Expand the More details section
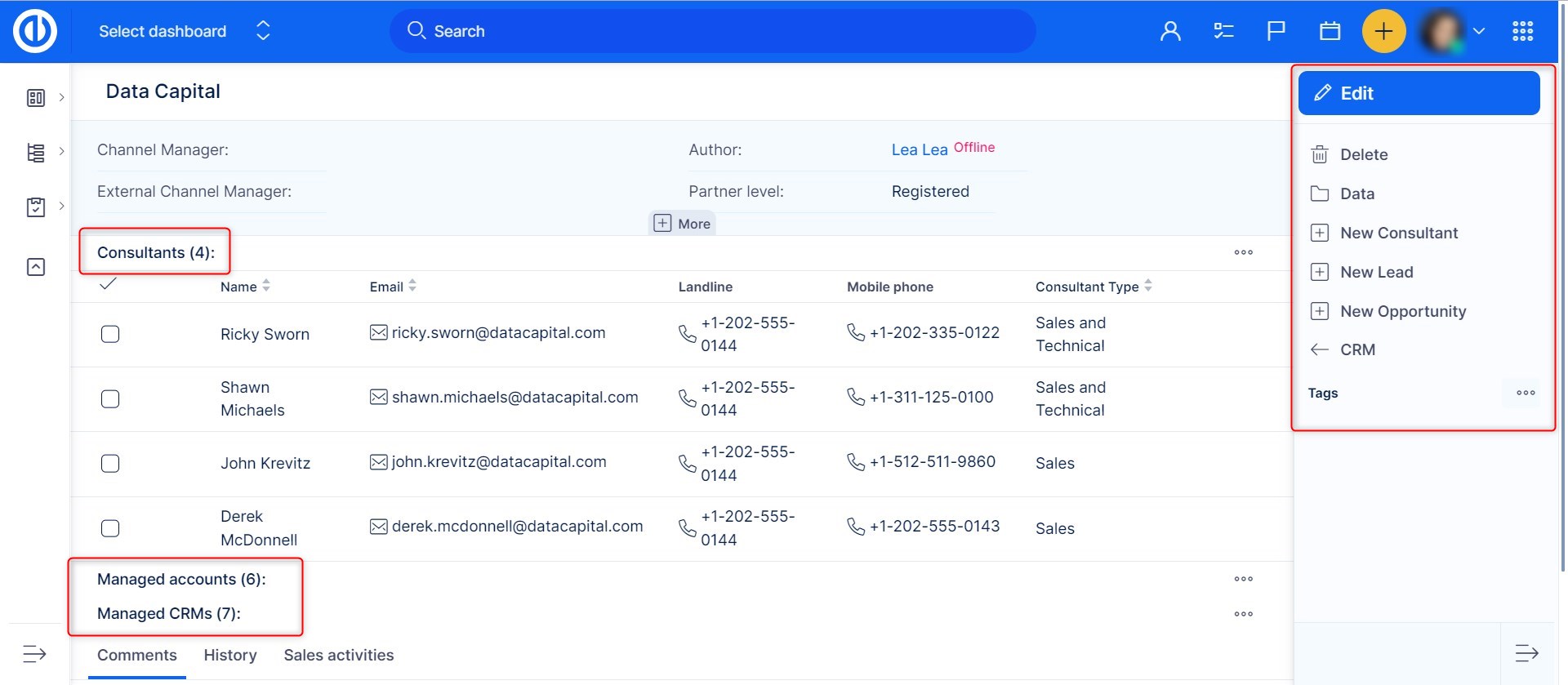This screenshot has height=685, width=1568. [x=682, y=224]
